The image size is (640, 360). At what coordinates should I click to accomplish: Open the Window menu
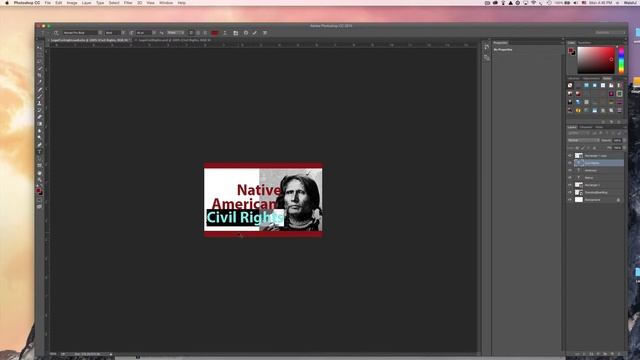166,3
